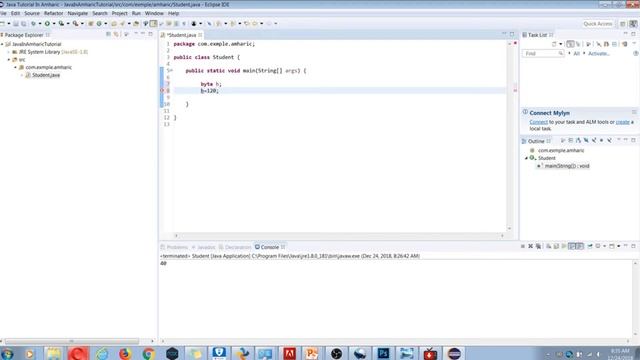The image size is (640, 360).
Task: Collapse the JavaInAmharicTutorial project node
Action: coord(2,44)
